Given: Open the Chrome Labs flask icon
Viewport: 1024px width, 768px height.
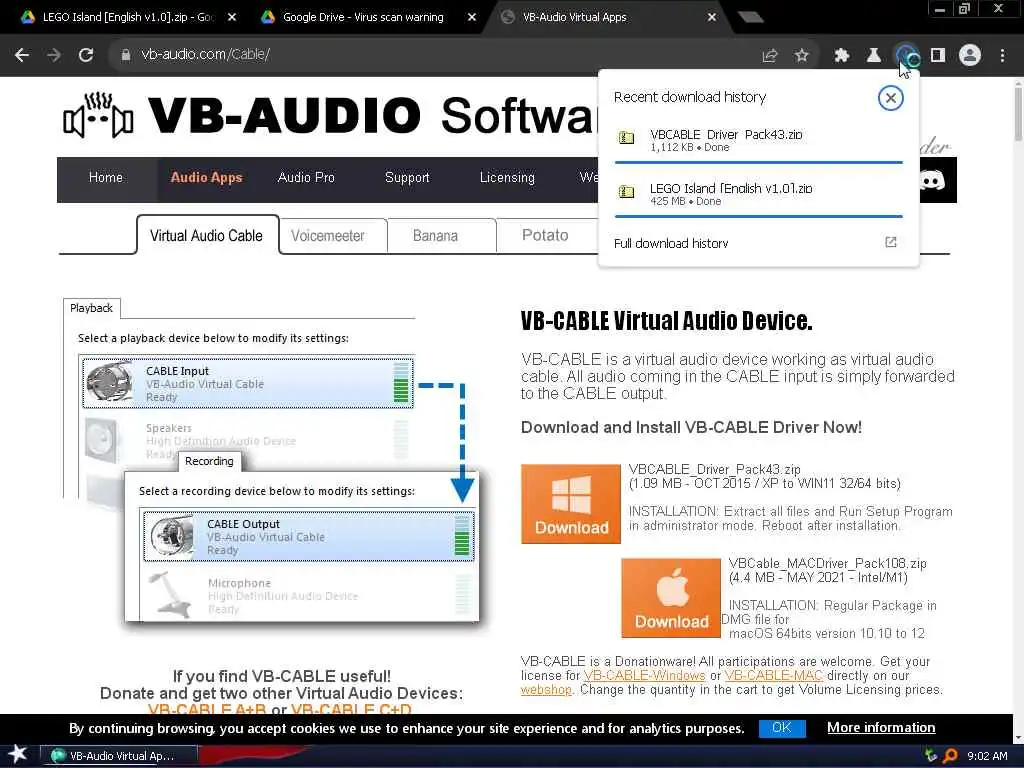Looking at the screenshot, I should (x=874, y=56).
